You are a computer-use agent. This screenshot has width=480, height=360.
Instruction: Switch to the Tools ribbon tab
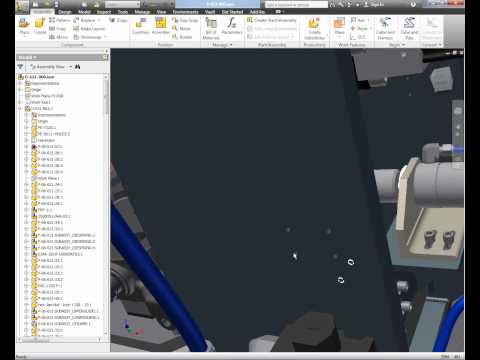pyautogui.click(x=123, y=12)
